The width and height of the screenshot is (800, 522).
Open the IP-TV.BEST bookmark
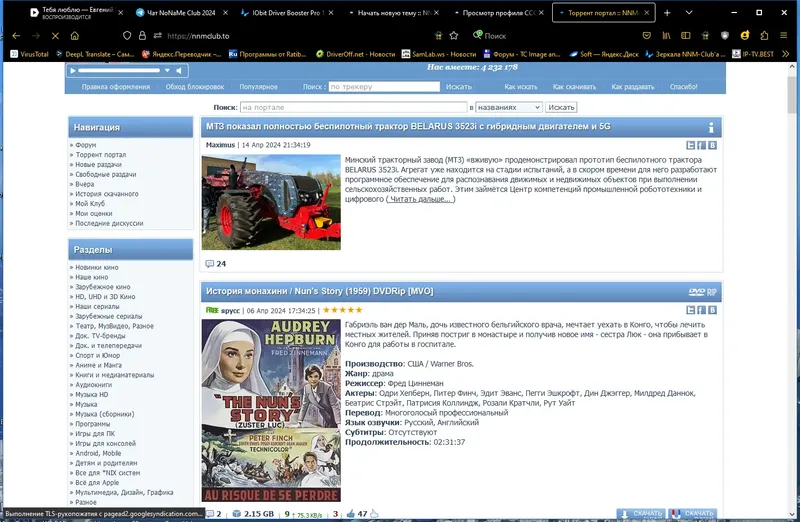click(x=753, y=54)
